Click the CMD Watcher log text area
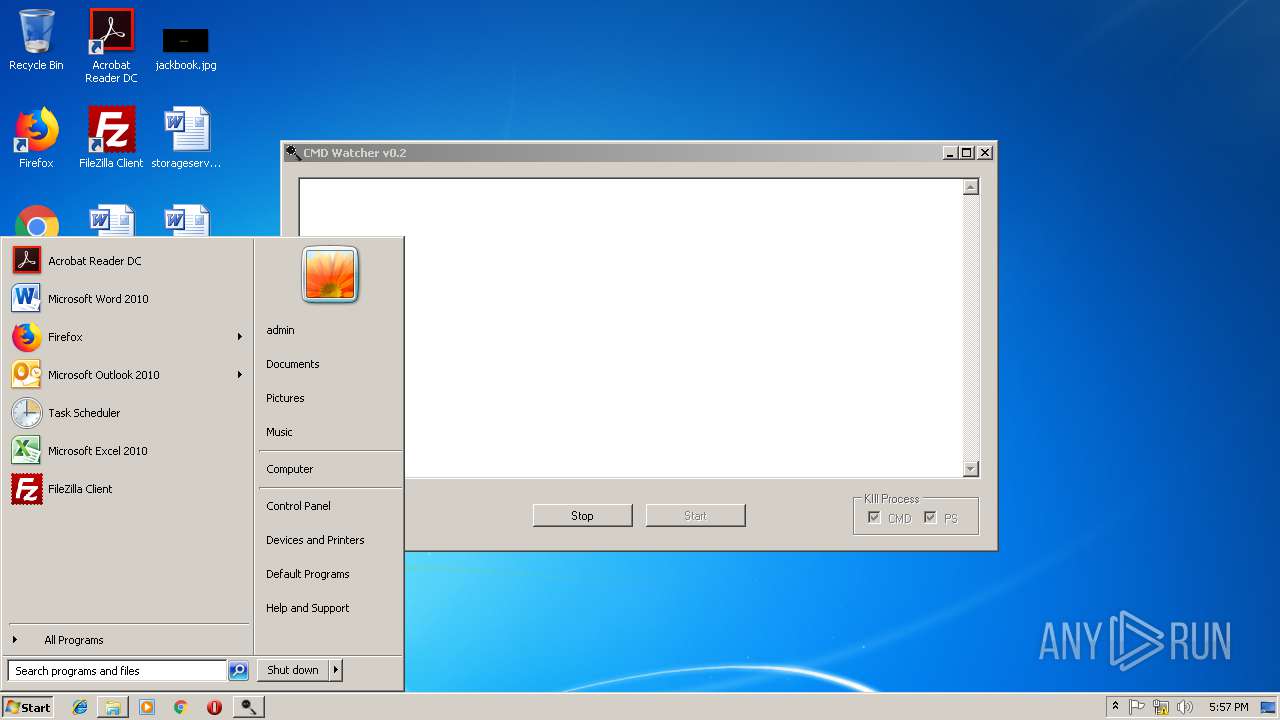Screen dimensions: 1280x720 click(631, 328)
